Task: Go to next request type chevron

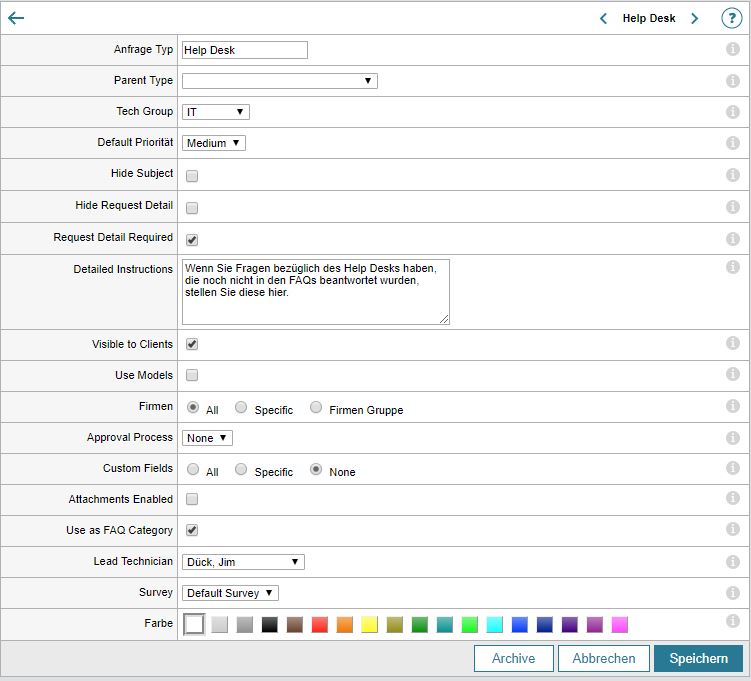Action: pyautogui.click(x=694, y=19)
